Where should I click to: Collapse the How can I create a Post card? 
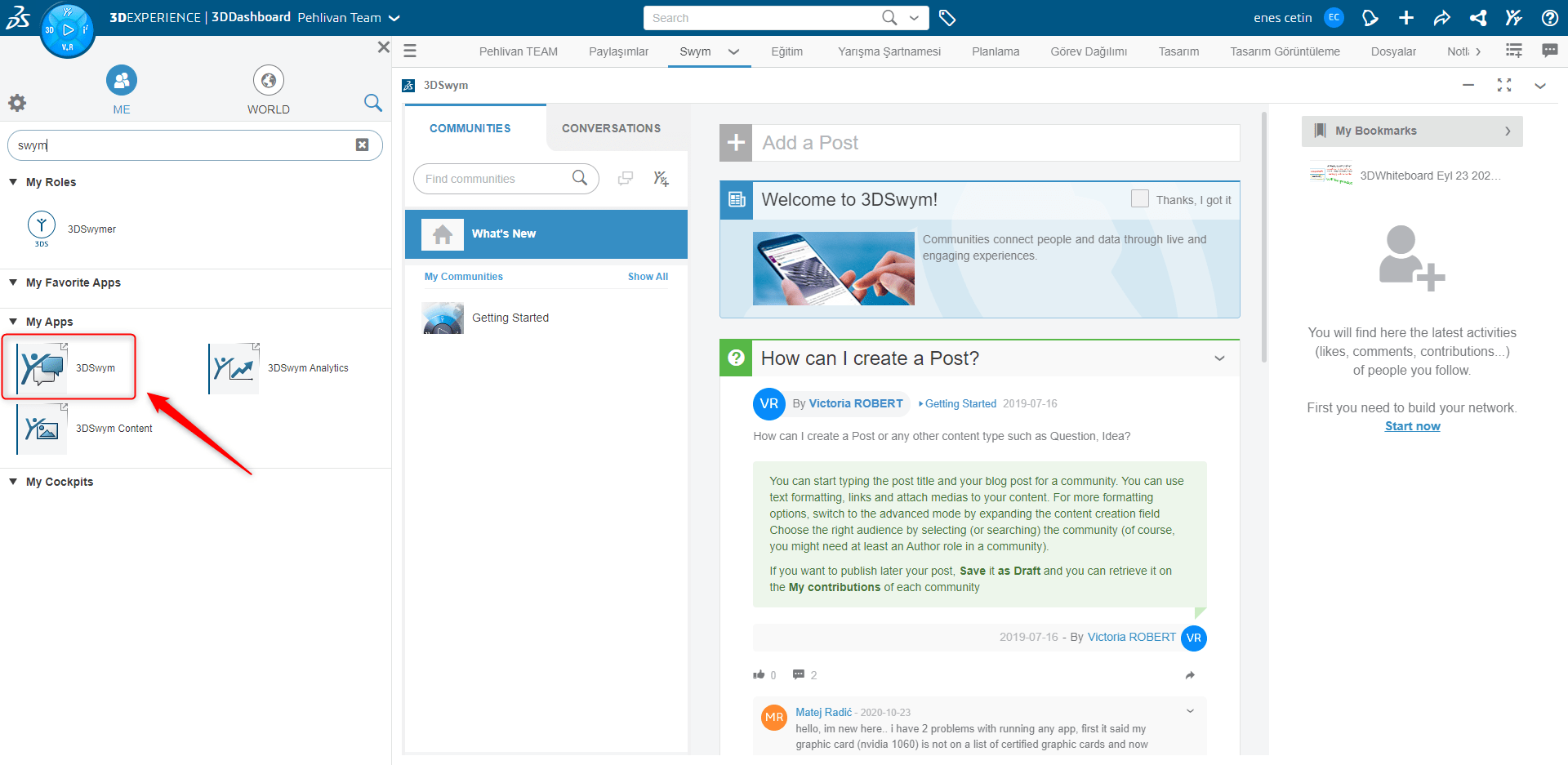[1219, 358]
